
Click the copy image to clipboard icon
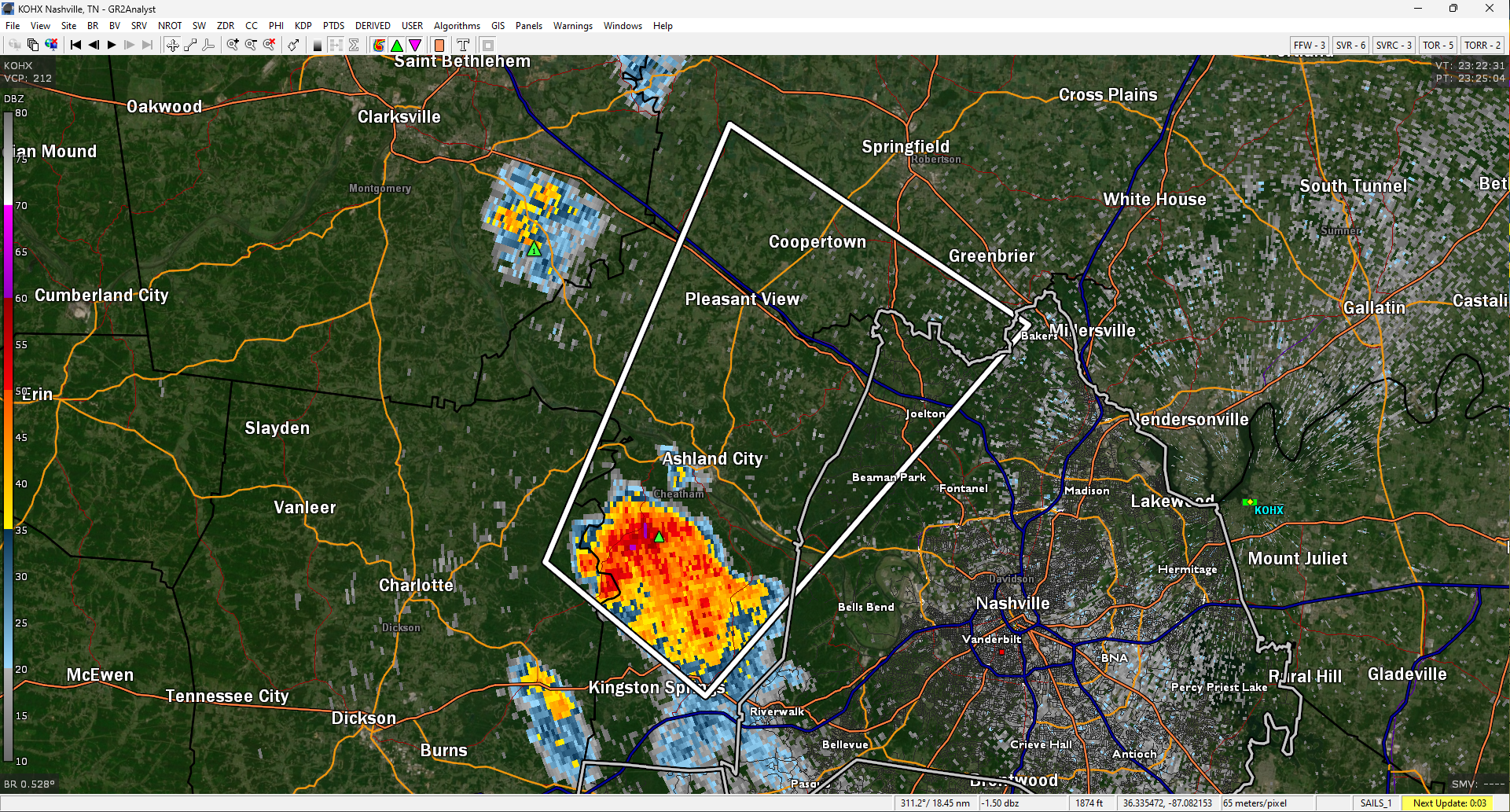33,45
